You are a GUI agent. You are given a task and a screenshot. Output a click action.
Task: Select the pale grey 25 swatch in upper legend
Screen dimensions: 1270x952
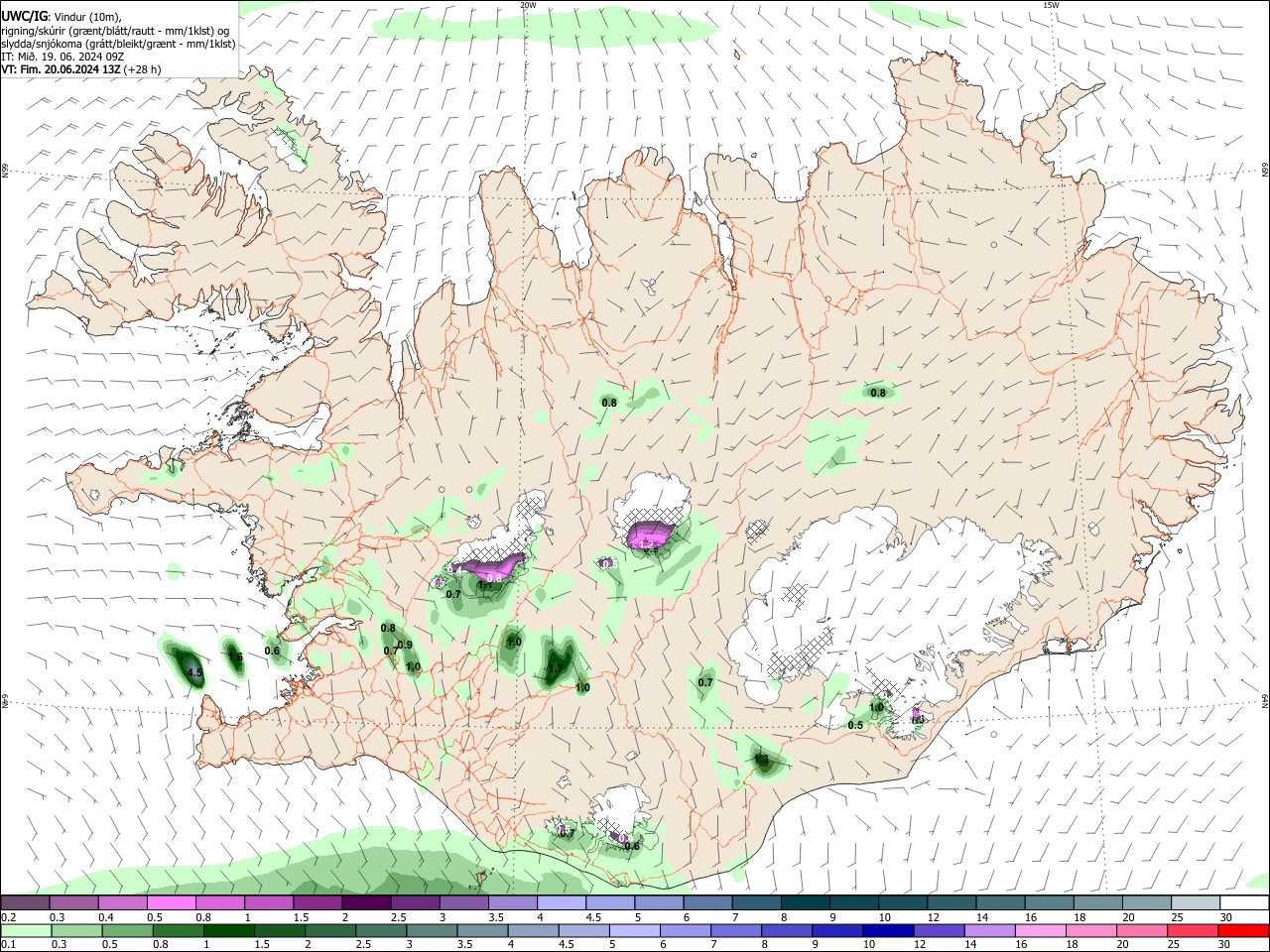pos(1195,902)
